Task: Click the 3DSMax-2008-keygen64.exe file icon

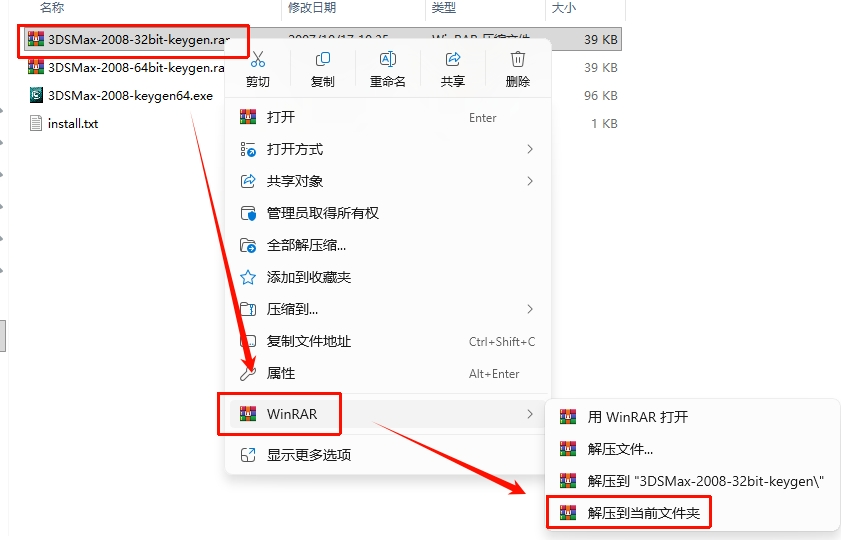Action: 36,95
